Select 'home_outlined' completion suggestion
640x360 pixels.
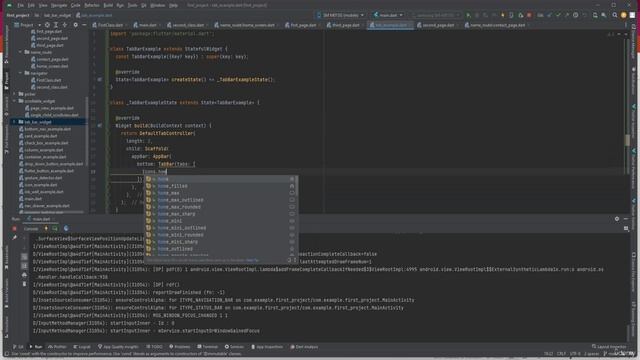(221, 249)
